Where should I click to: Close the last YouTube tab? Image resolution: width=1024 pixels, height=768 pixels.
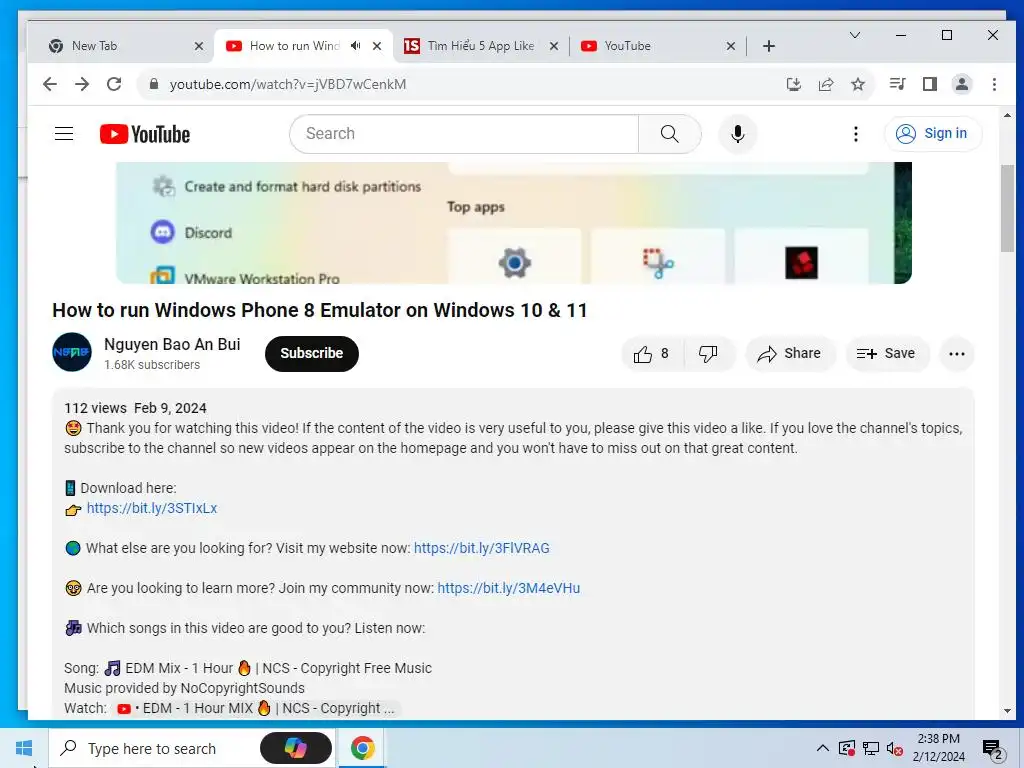pos(731,46)
